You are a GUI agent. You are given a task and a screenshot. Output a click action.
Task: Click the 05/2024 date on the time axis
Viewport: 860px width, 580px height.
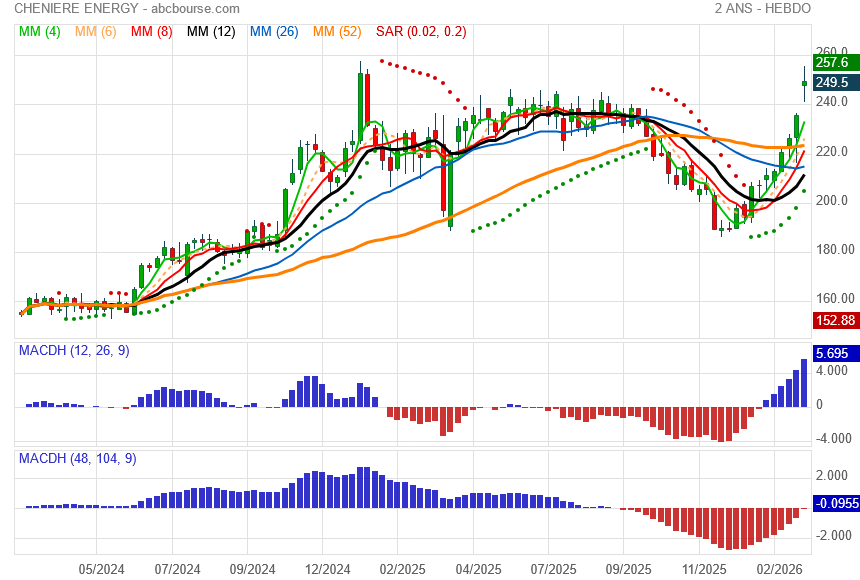[x=101, y=569]
